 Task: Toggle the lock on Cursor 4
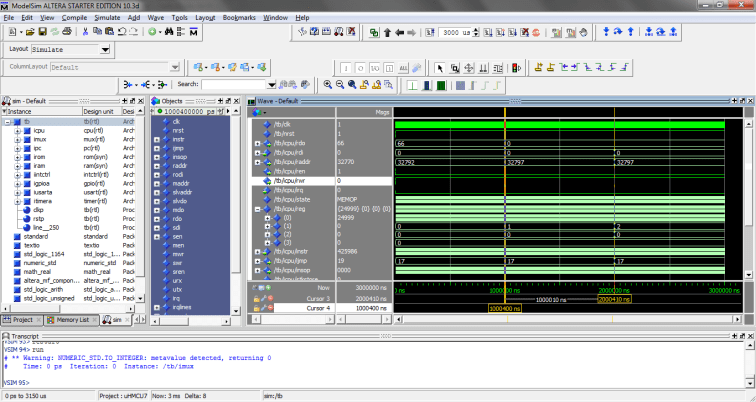tap(258, 308)
